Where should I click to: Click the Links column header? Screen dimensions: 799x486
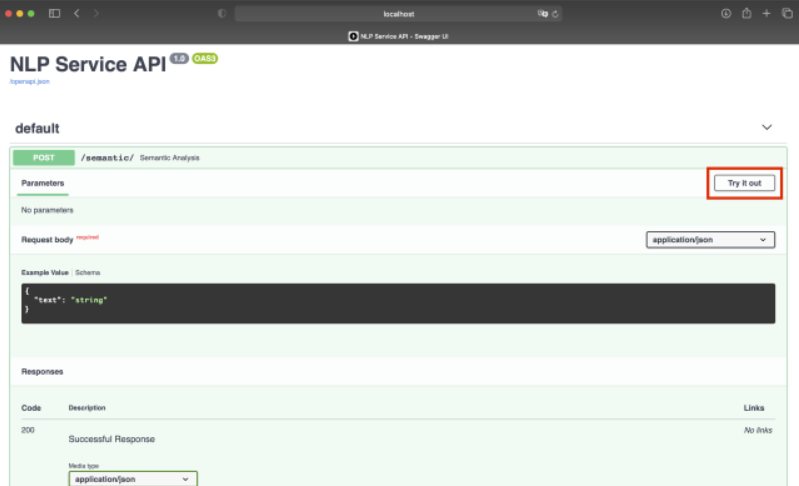point(754,408)
